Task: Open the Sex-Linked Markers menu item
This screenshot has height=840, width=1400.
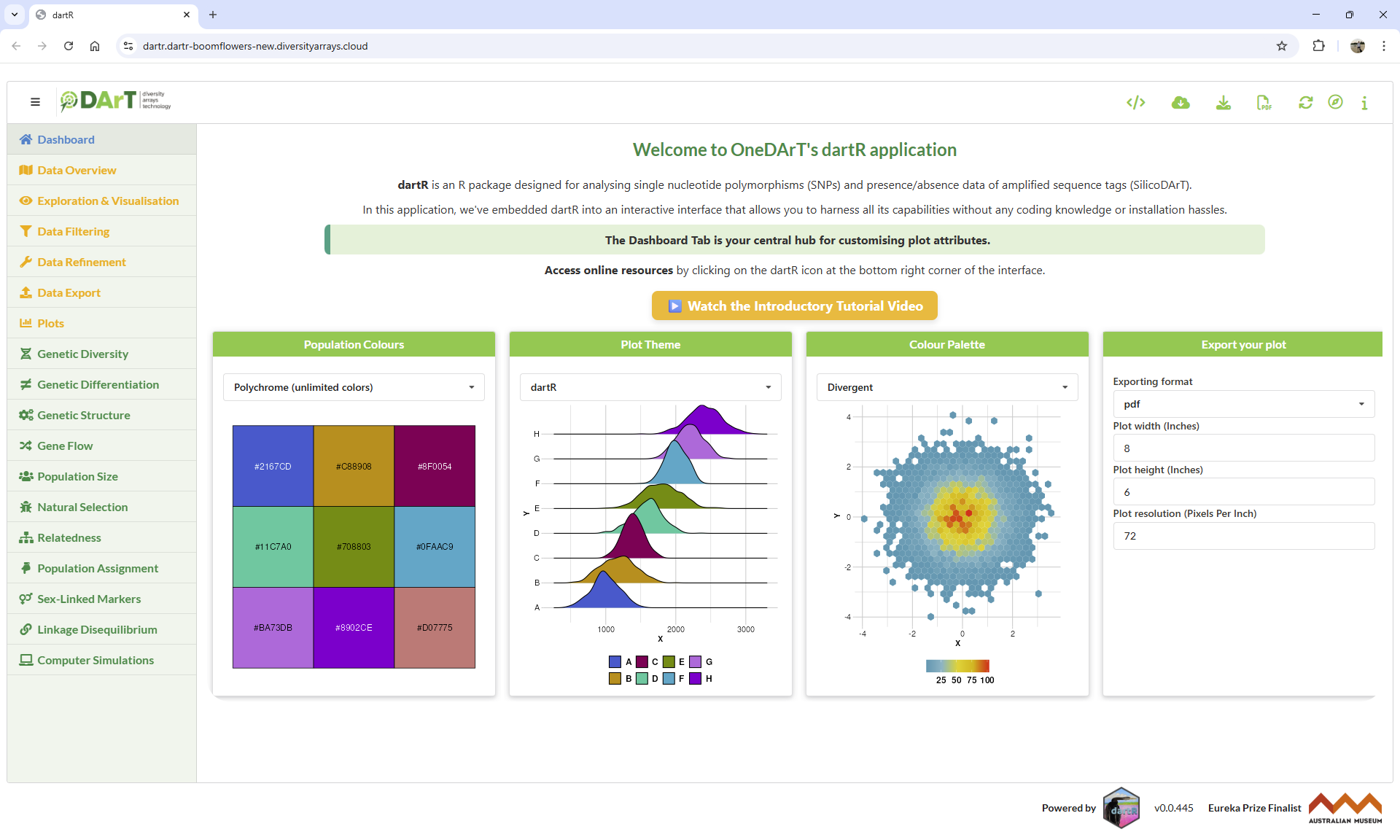Action: pos(101,599)
